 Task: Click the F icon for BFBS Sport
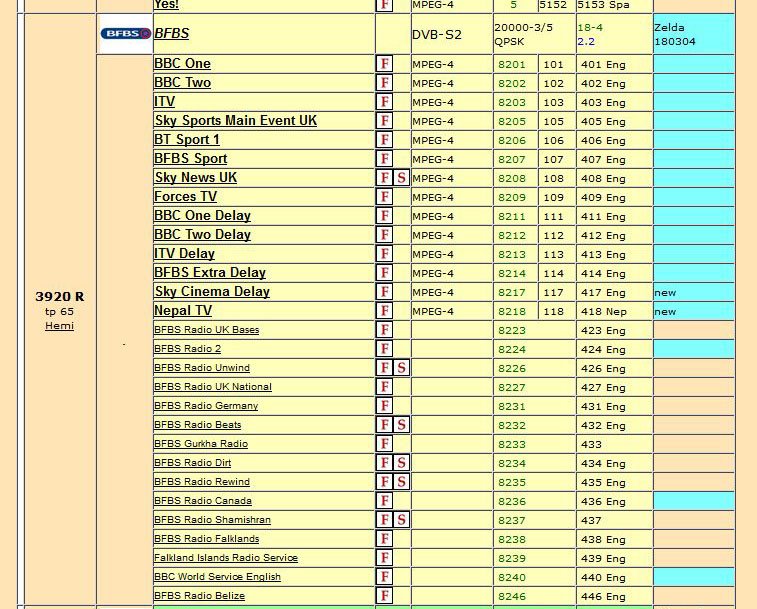click(385, 159)
